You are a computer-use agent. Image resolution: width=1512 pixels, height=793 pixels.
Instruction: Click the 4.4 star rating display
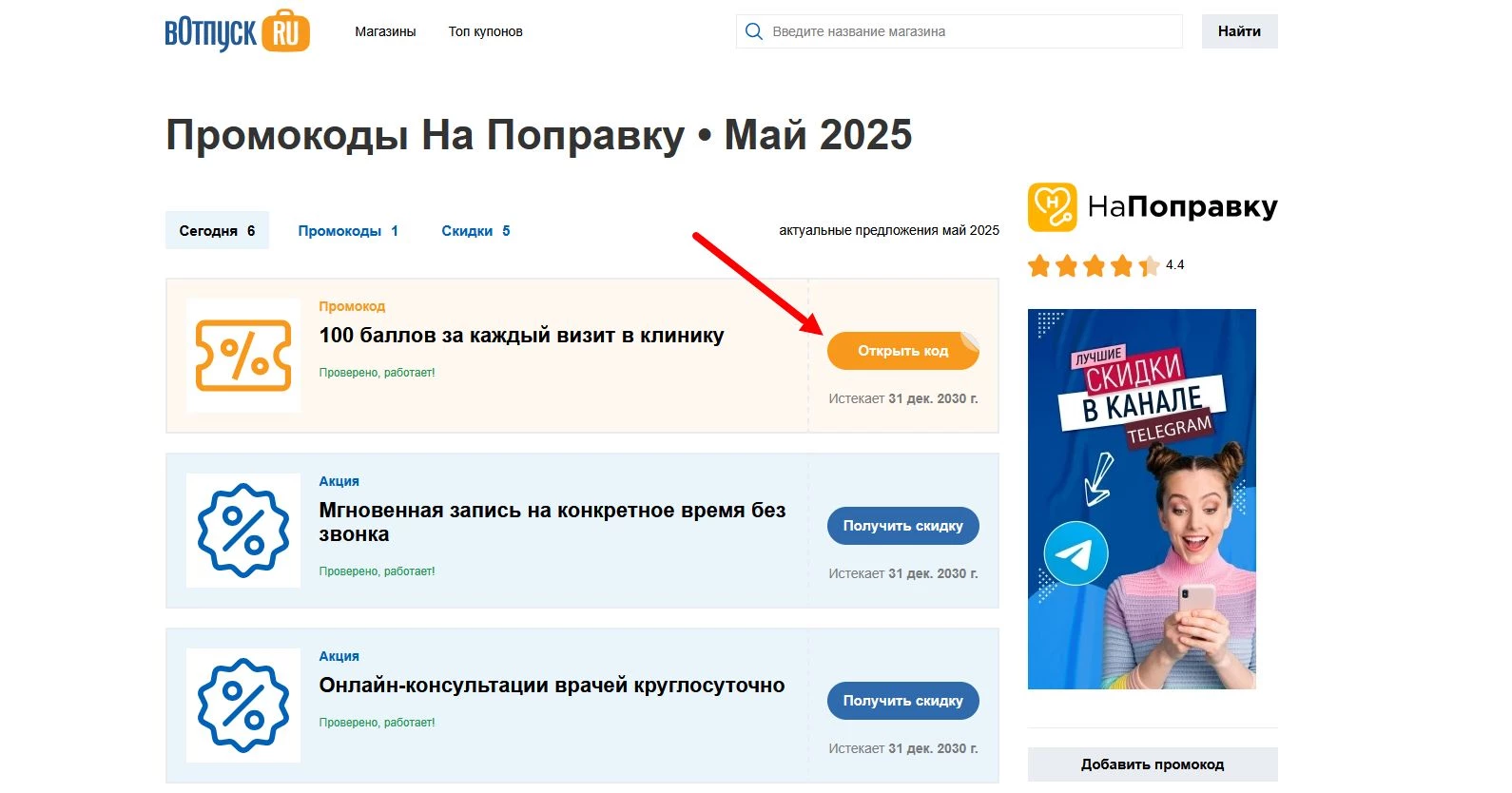tap(1175, 265)
